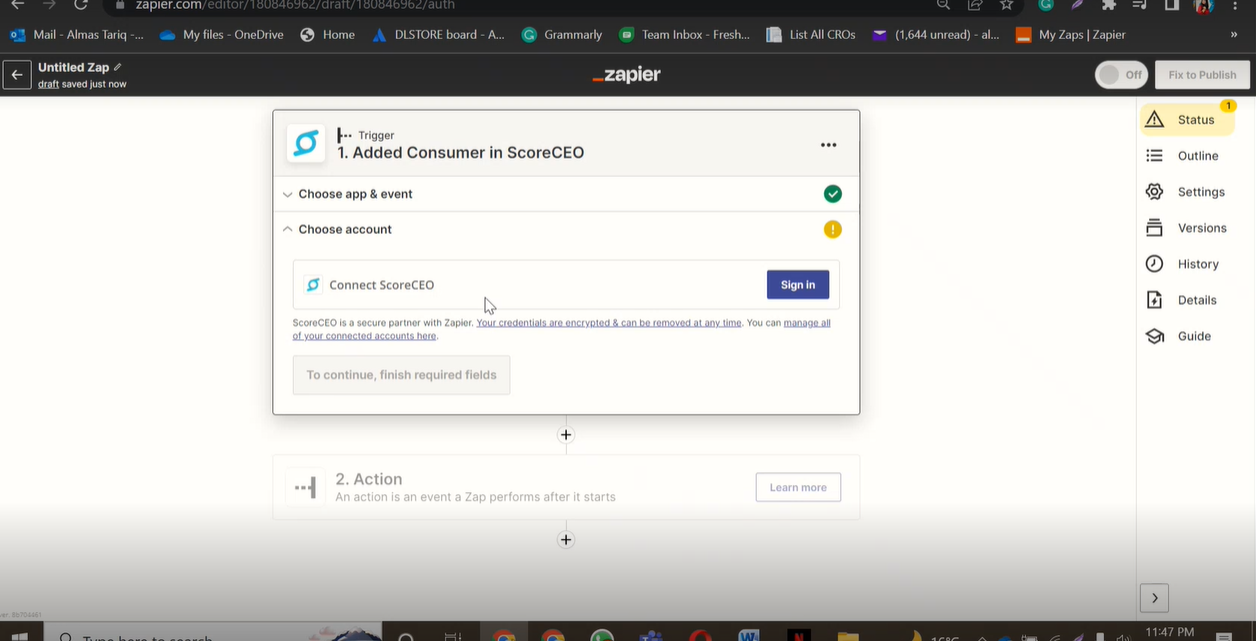Viewport: 1256px width, 641px height.
Task: Open the trigger step three-dots menu
Action: (828, 145)
